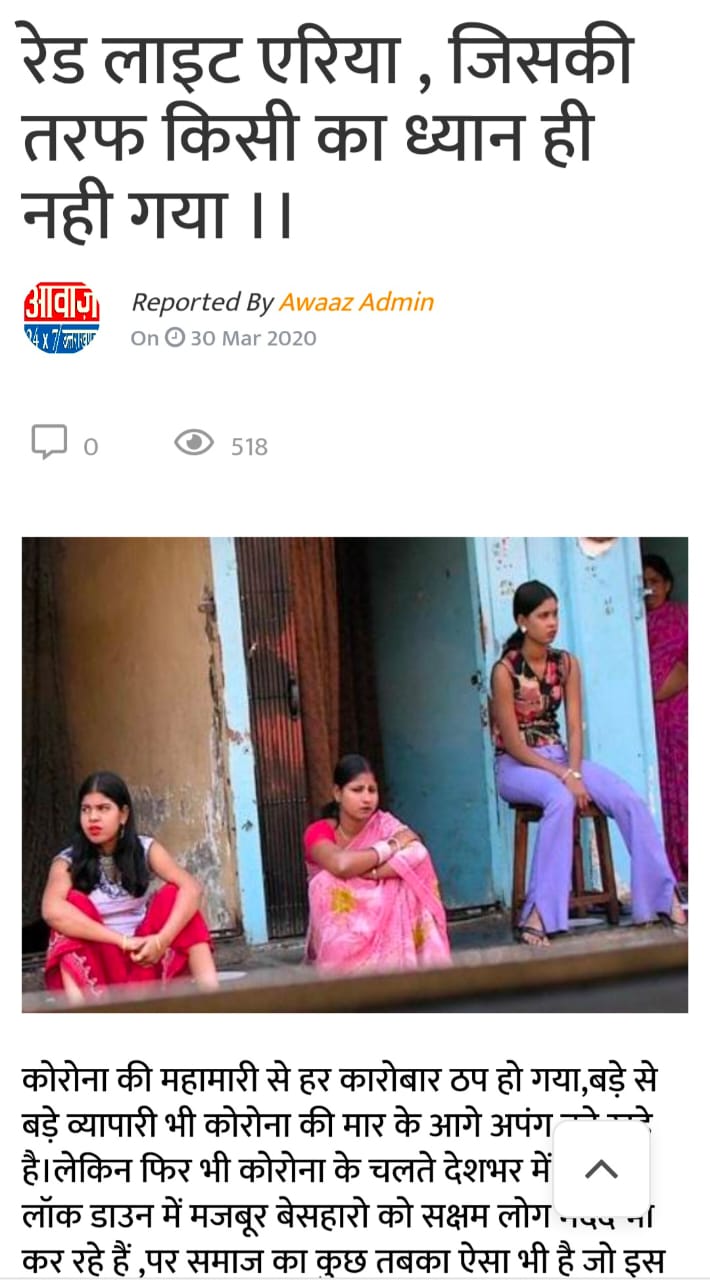This screenshot has height=1280, width=710.
Task: Click the 30 Mar 2020 date
Action: tap(253, 338)
